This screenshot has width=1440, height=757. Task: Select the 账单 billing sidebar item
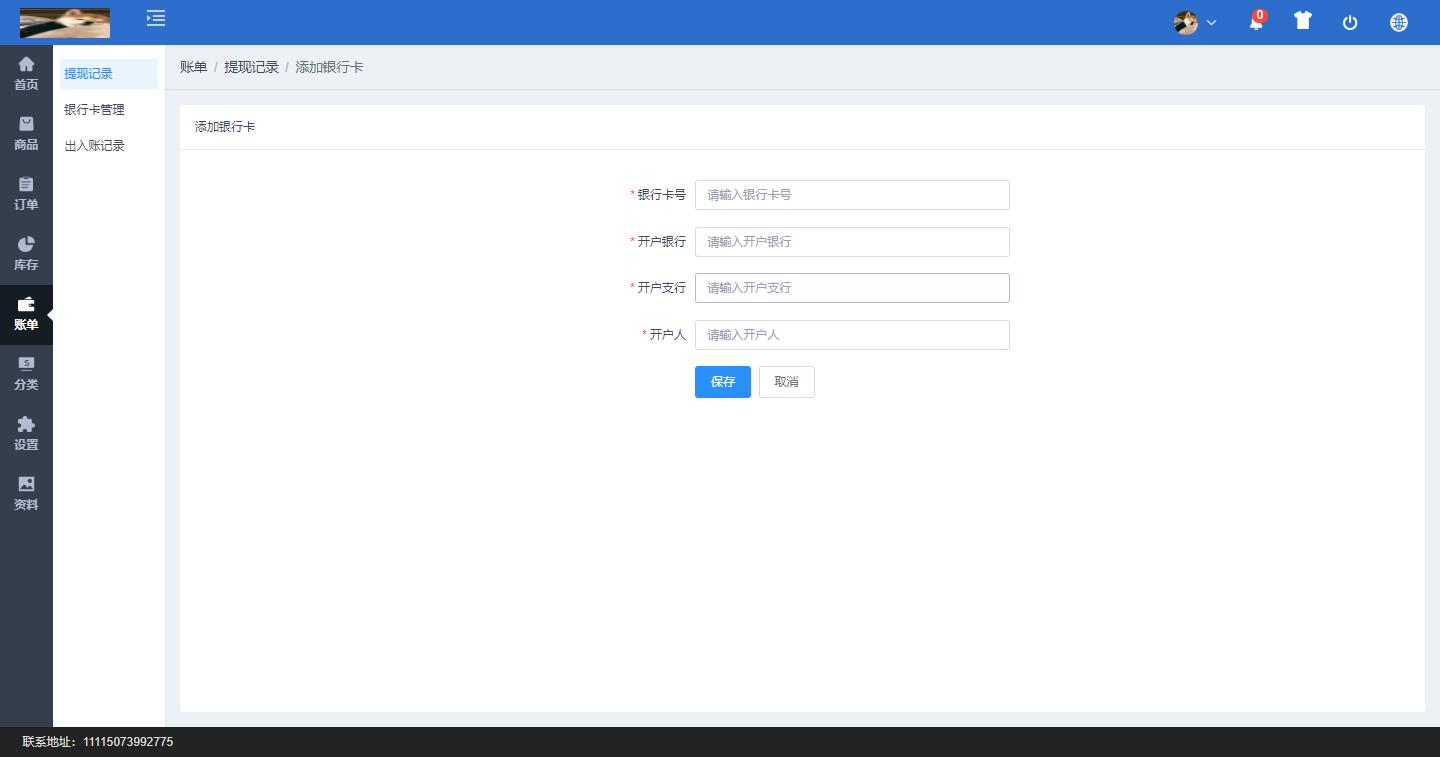click(x=26, y=314)
